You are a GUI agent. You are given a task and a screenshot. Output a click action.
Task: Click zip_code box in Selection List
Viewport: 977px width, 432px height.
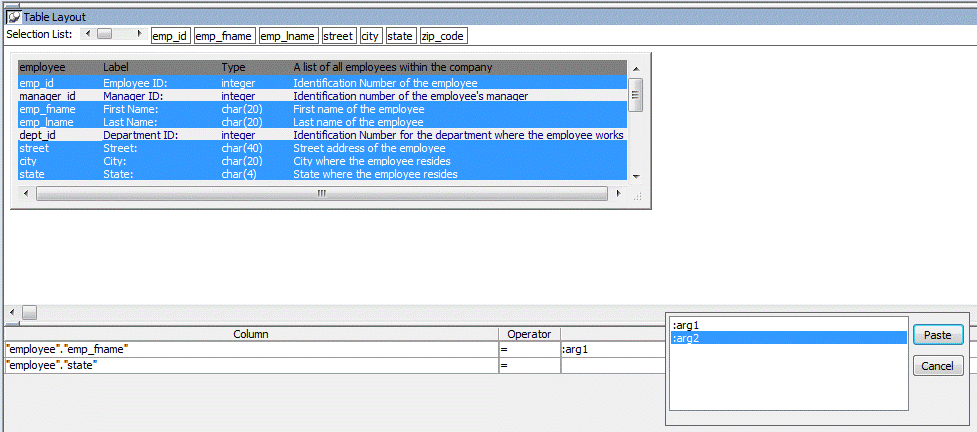443,36
